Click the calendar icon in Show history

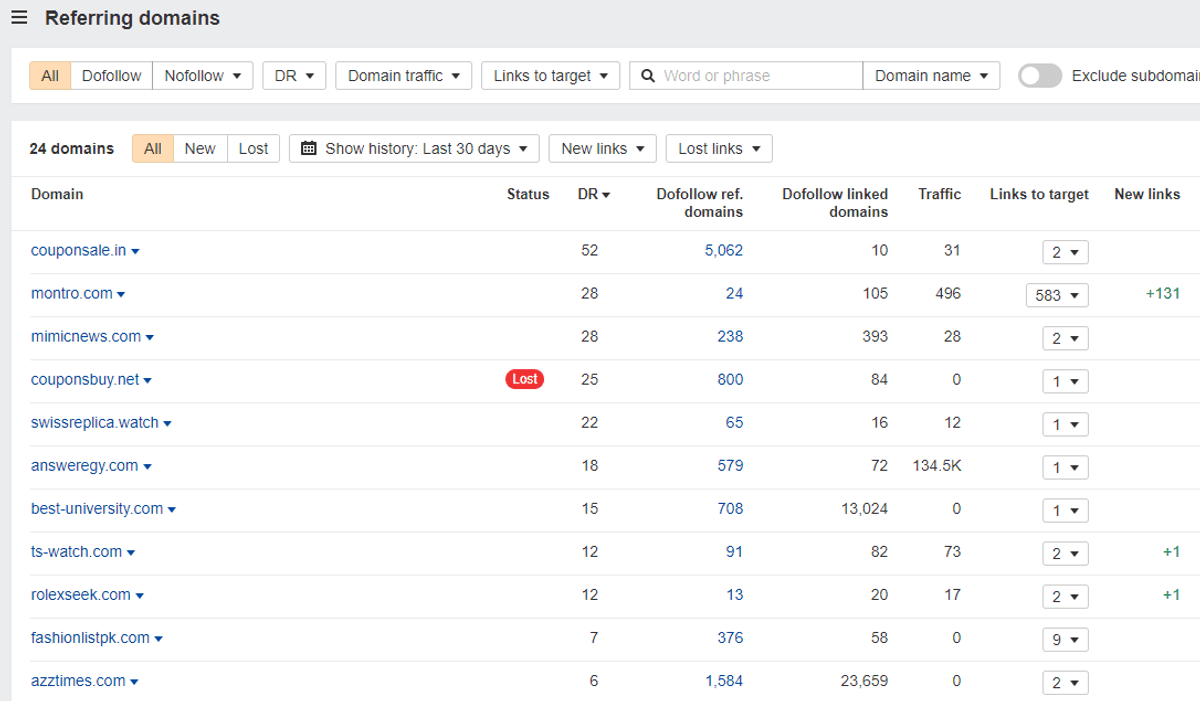point(309,148)
